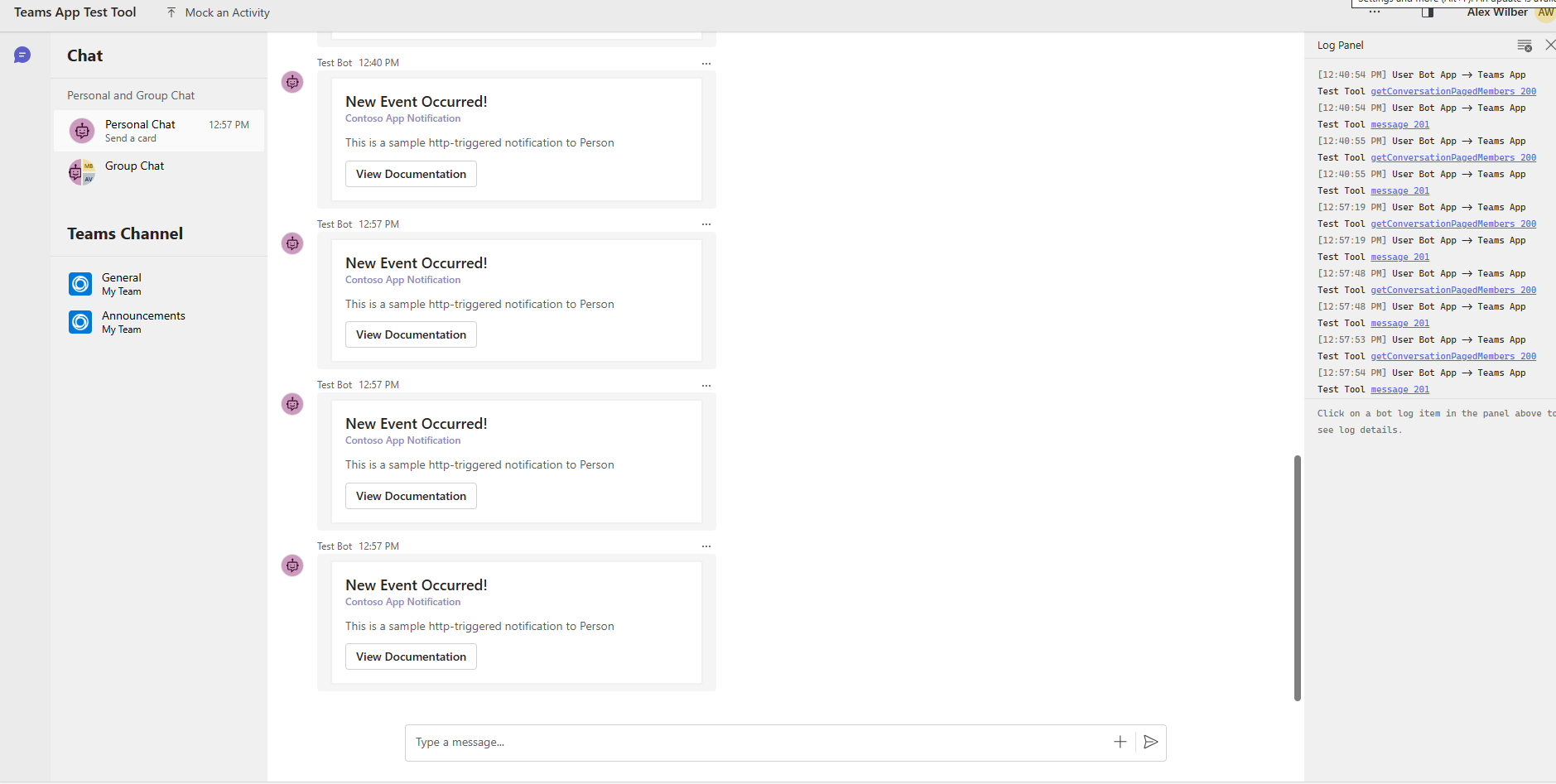This screenshot has height=784, width=1556.
Task: Click the Teams App Test Tool title
Action: [75, 12]
